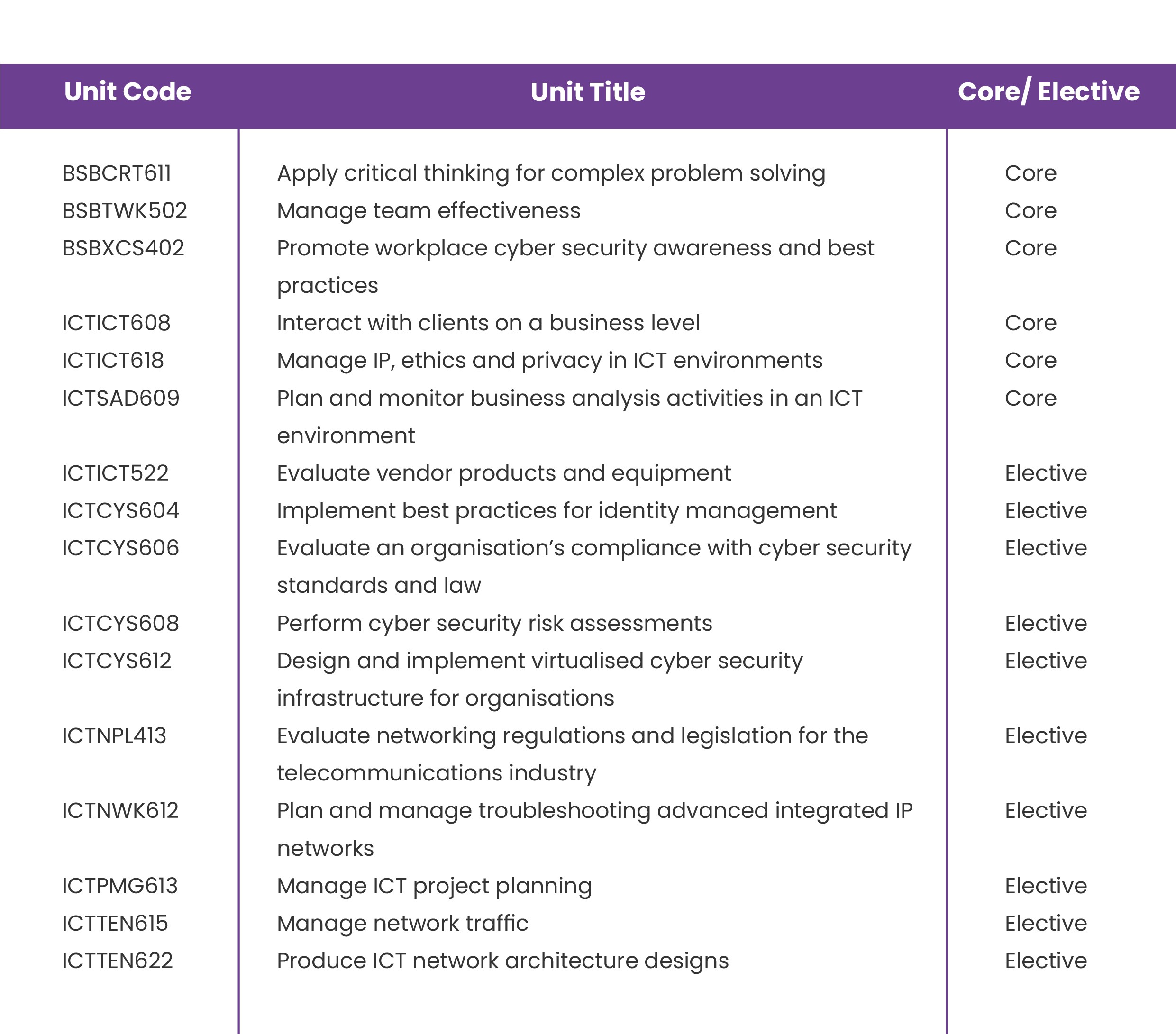
Task: Click the ICTICT608 unit code
Action: coord(116,323)
